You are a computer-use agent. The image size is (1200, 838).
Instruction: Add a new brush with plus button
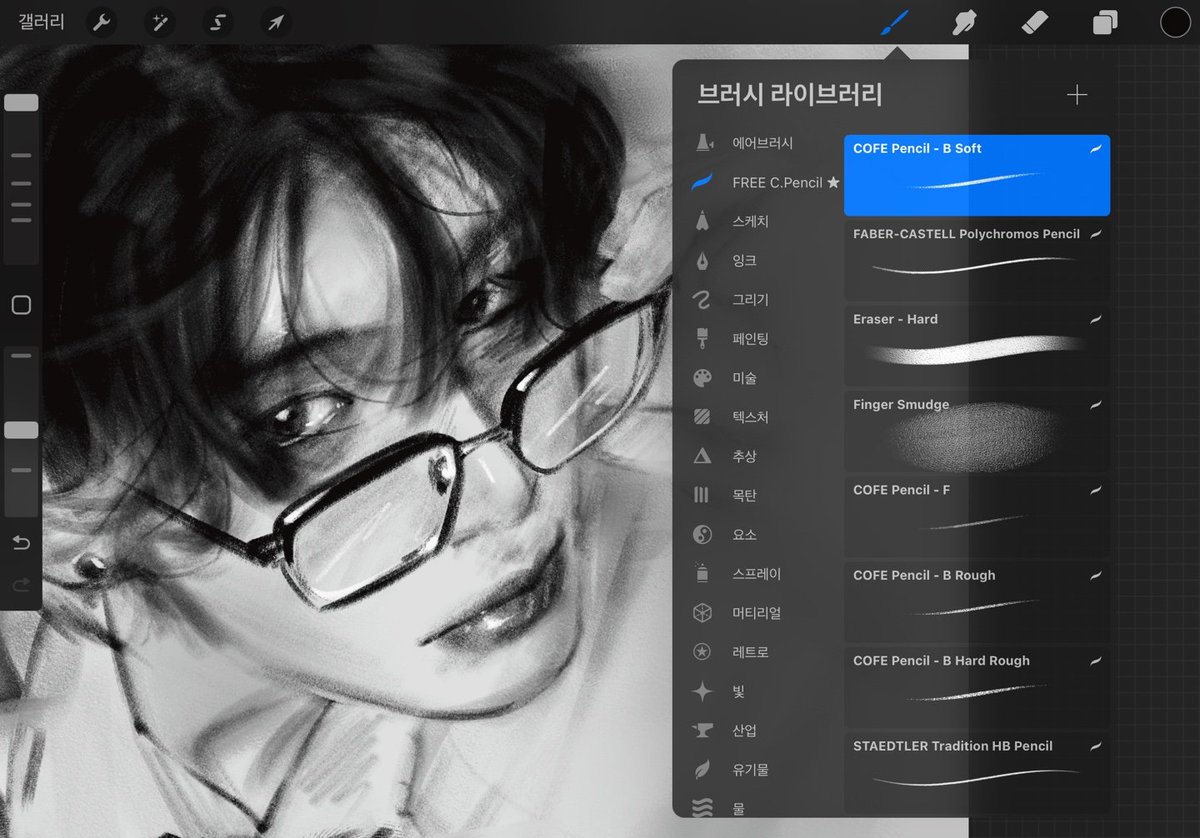coord(1077,95)
